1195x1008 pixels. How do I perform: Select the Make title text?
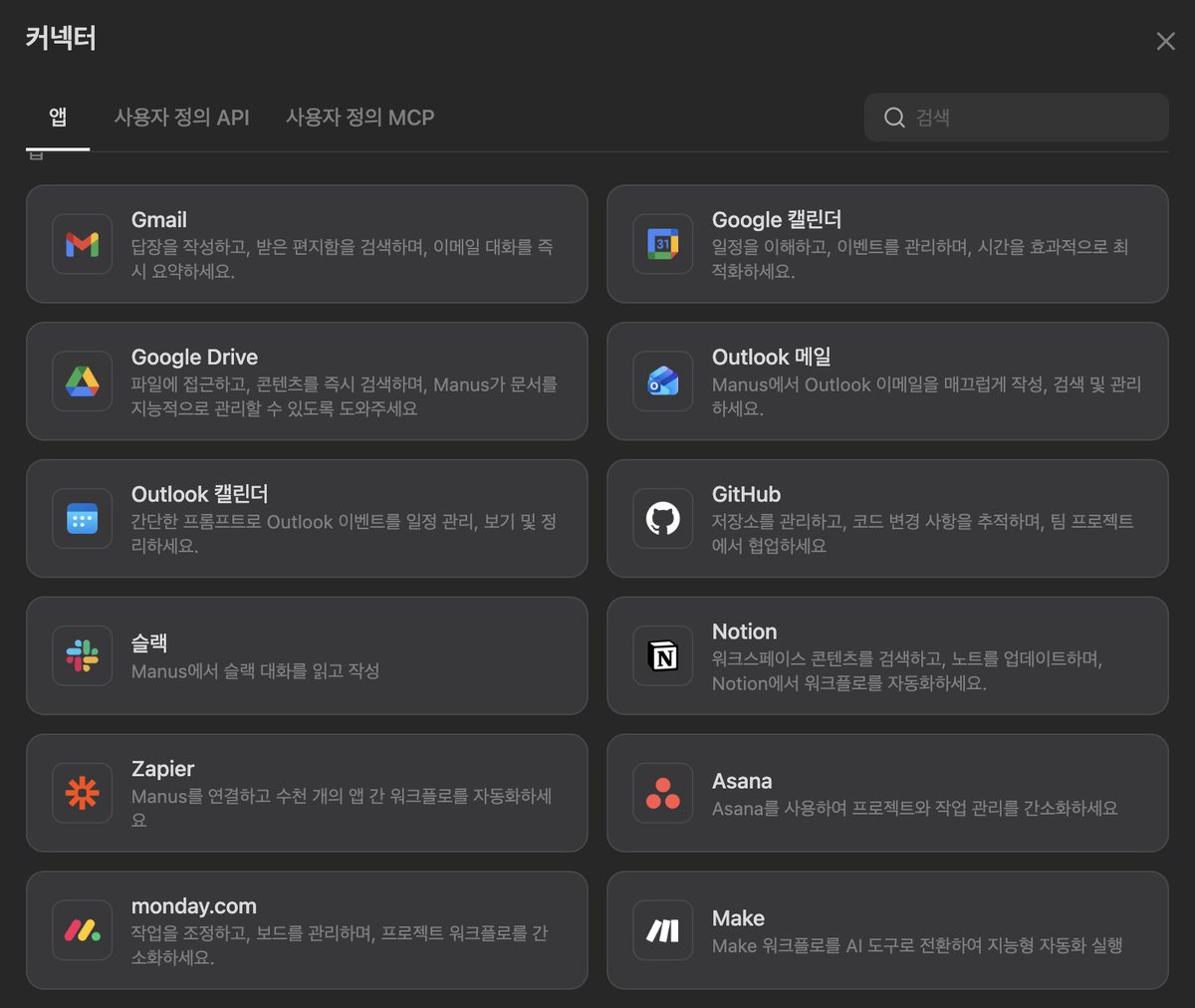[738, 918]
